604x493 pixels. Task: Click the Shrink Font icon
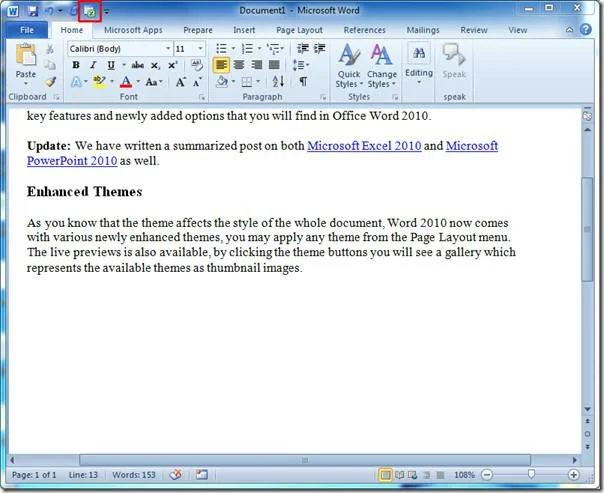point(197,82)
